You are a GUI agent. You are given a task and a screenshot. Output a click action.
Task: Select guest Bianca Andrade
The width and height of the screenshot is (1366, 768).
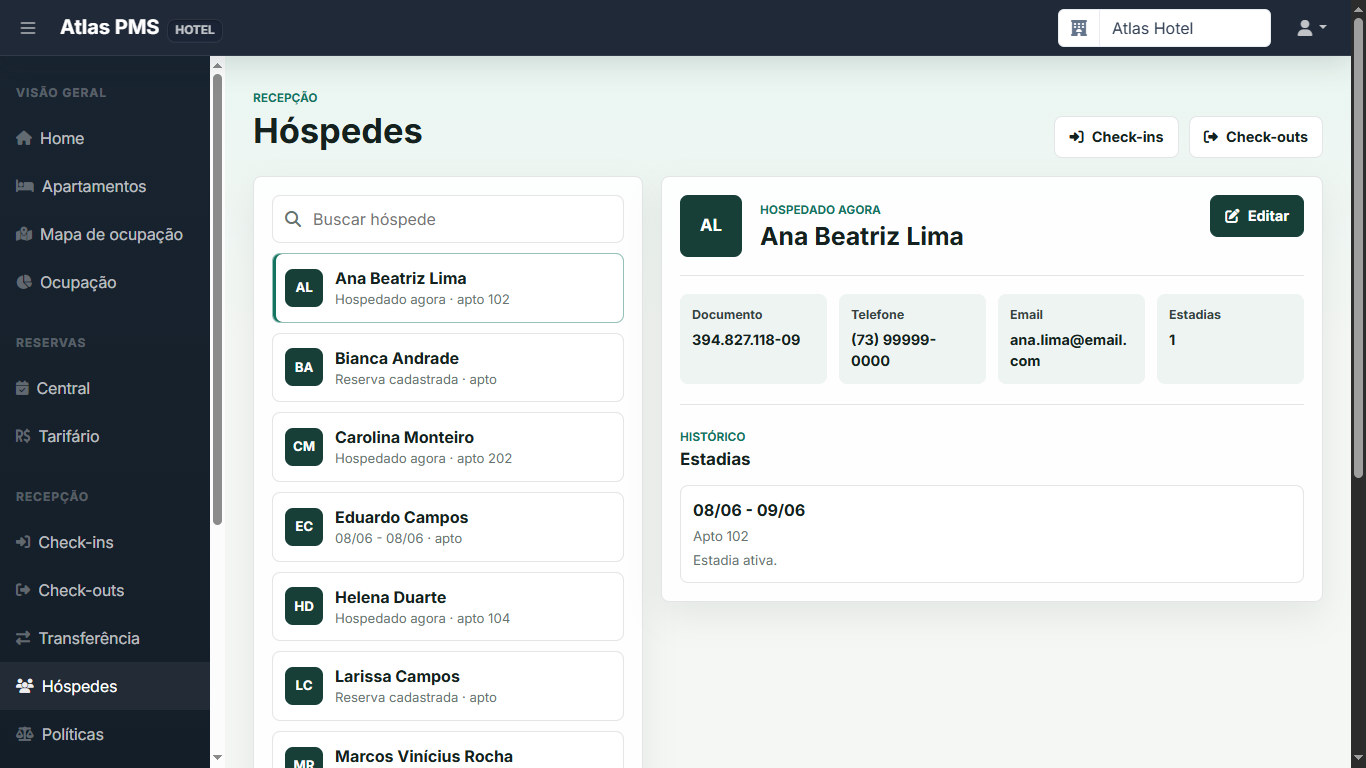pos(448,367)
